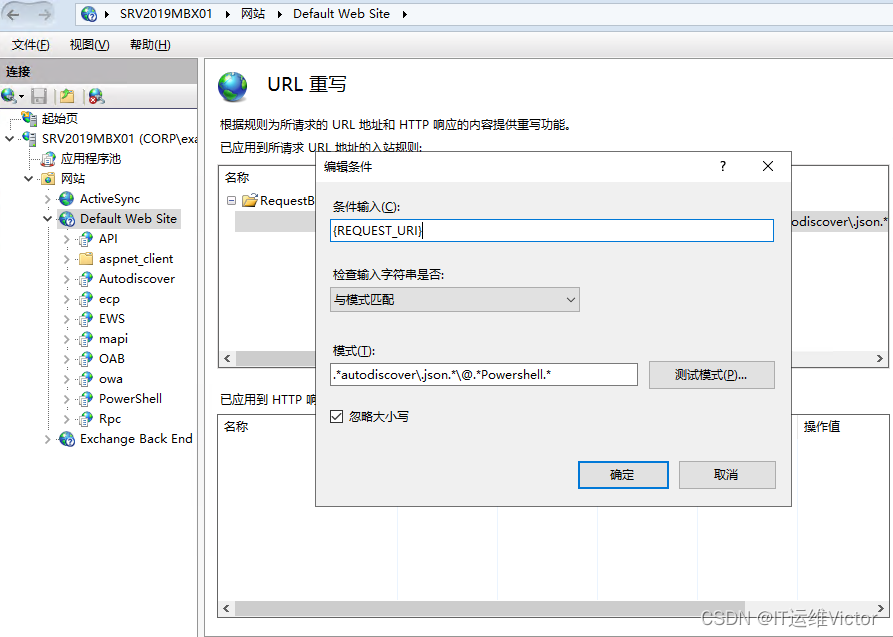
Task: Click the globe icon in the address bar
Action: click(x=89, y=14)
